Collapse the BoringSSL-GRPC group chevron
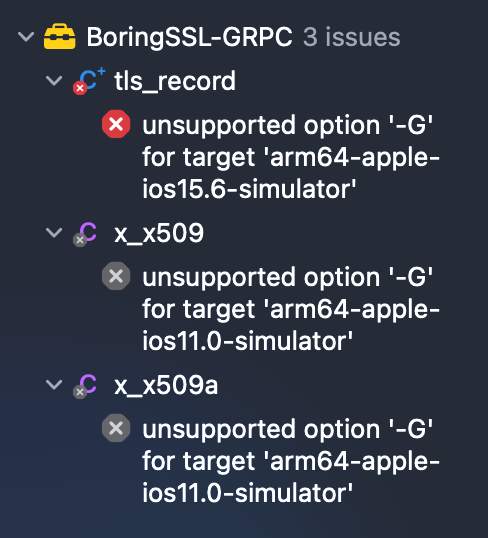 click(x=26, y=36)
